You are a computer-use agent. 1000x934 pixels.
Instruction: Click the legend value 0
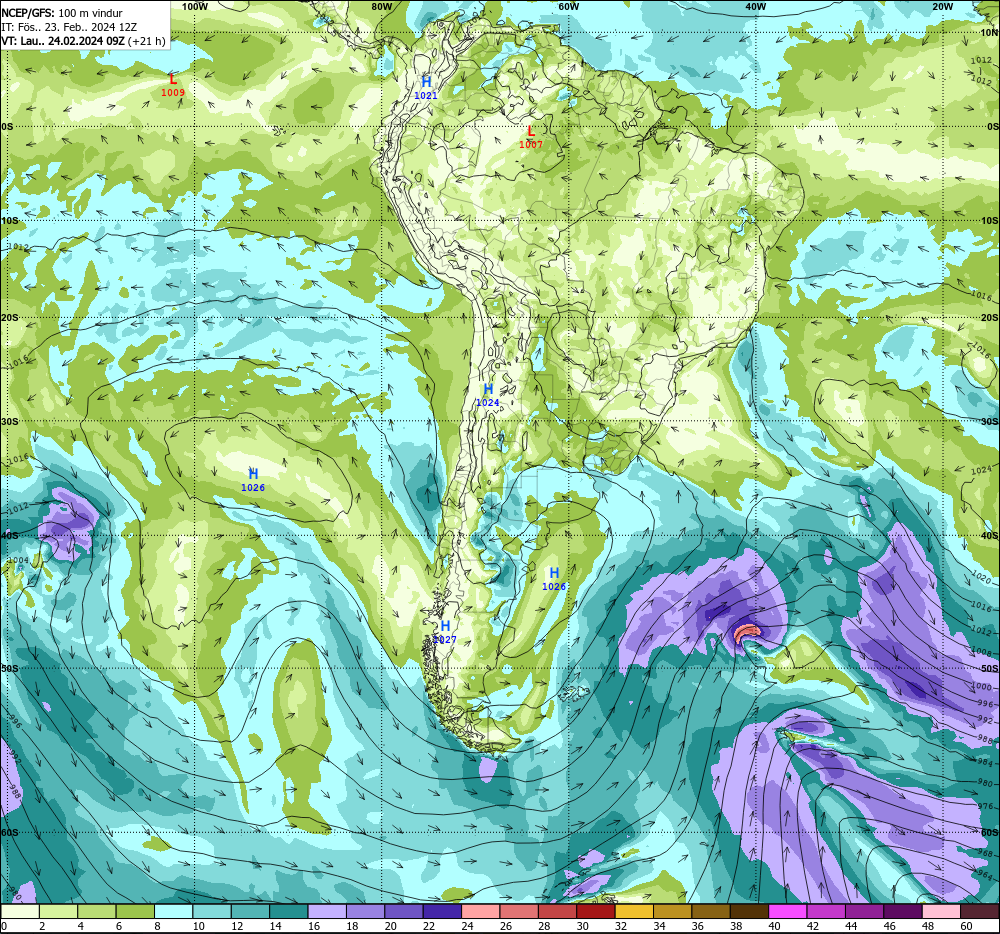[4, 926]
